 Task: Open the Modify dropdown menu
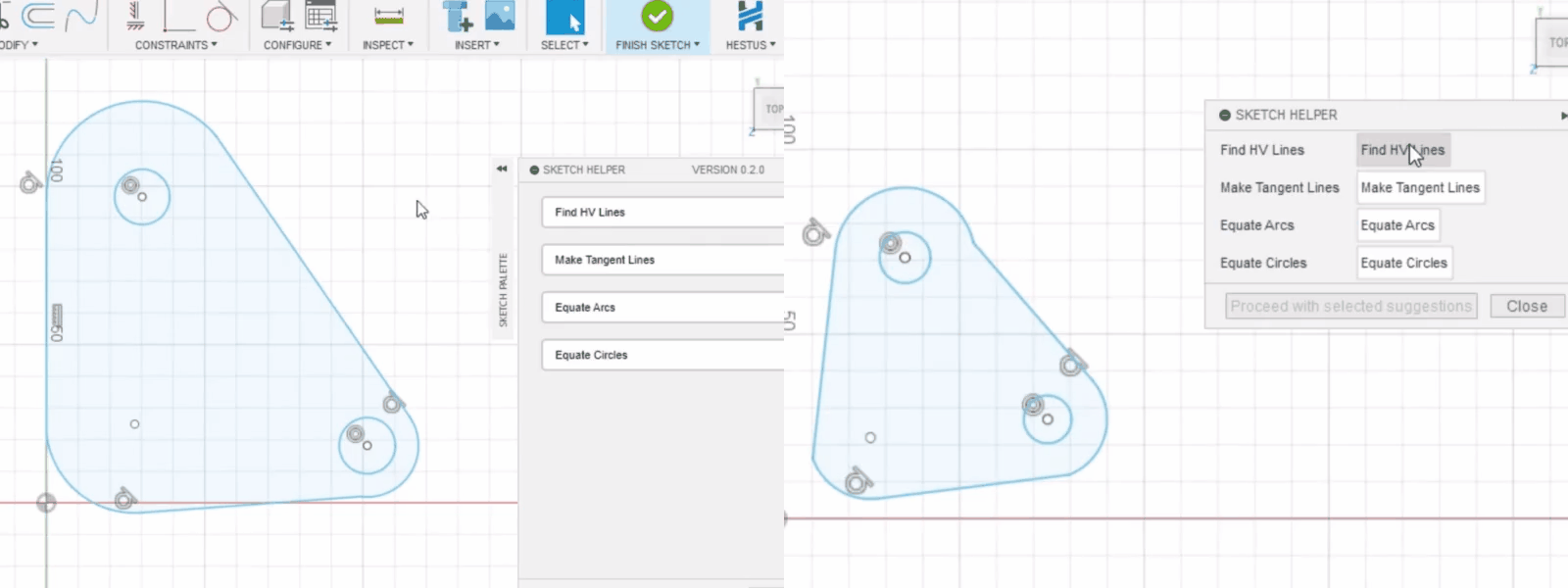coord(19,45)
